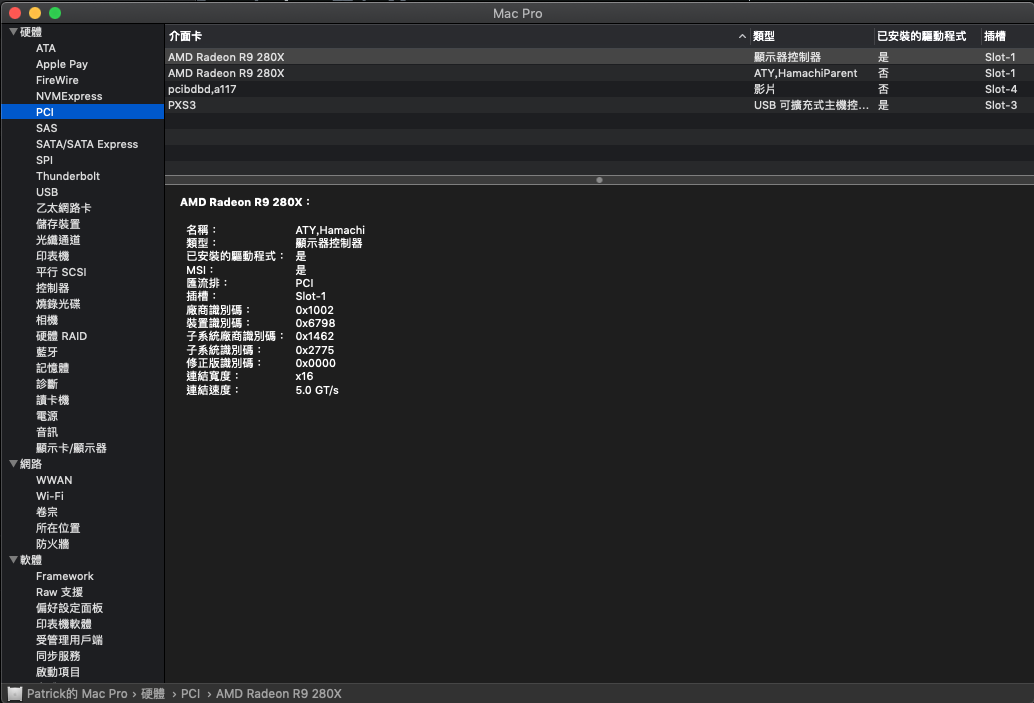This screenshot has width=1034, height=703.
Task: Select 偏好設定面板 in the sidebar
Action: (69, 608)
